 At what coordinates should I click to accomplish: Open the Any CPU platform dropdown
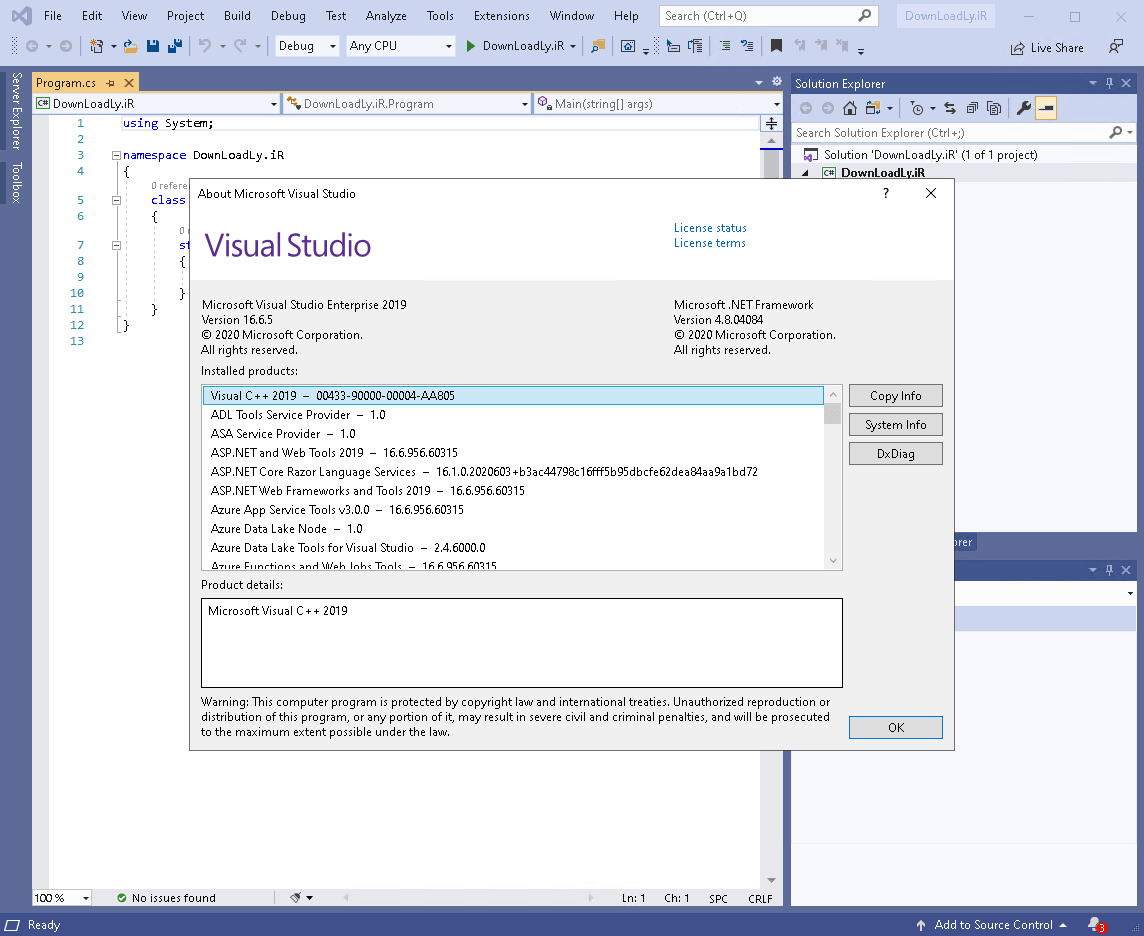click(400, 46)
